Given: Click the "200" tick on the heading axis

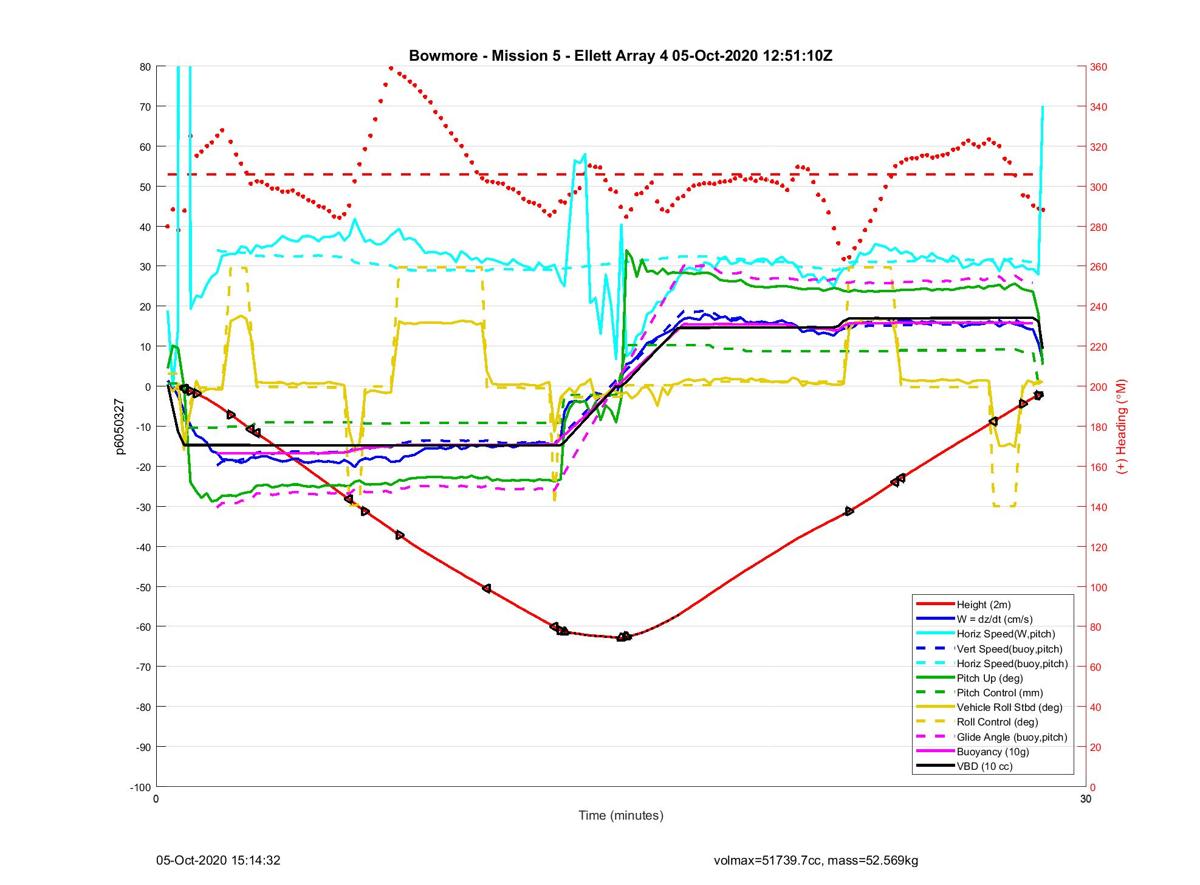Looking at the screenshot, I should point(1099,387).
